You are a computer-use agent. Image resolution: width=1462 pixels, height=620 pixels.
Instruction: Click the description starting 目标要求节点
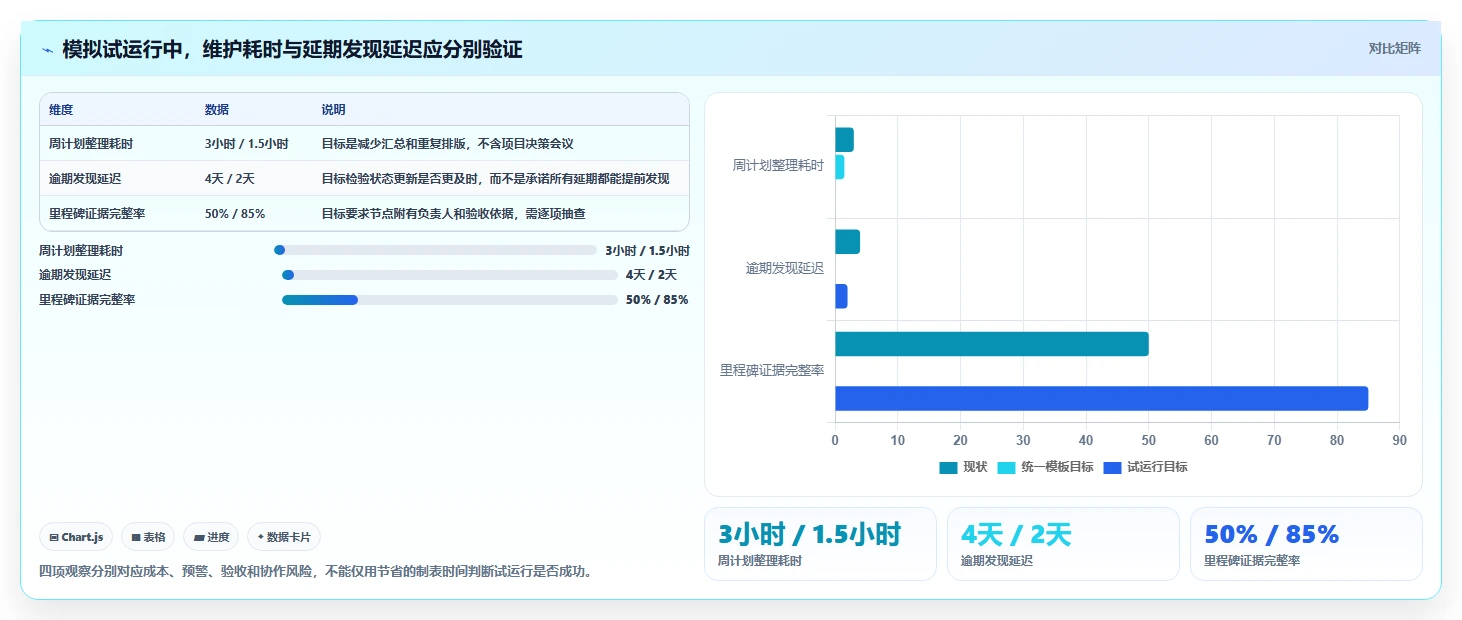[x=453, y=214]
